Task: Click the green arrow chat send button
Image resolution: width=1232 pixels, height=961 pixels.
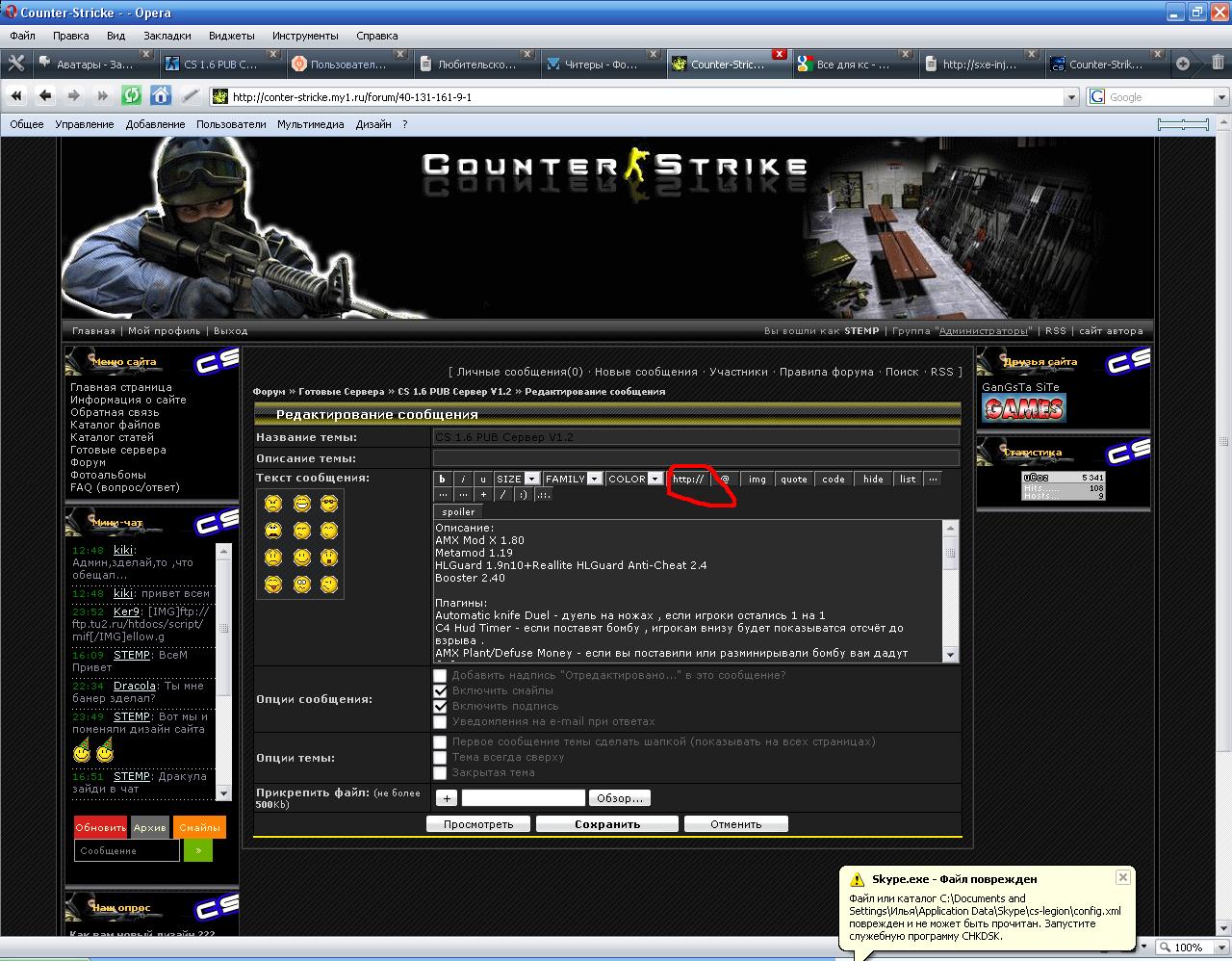Action: [x=197, y=850]
